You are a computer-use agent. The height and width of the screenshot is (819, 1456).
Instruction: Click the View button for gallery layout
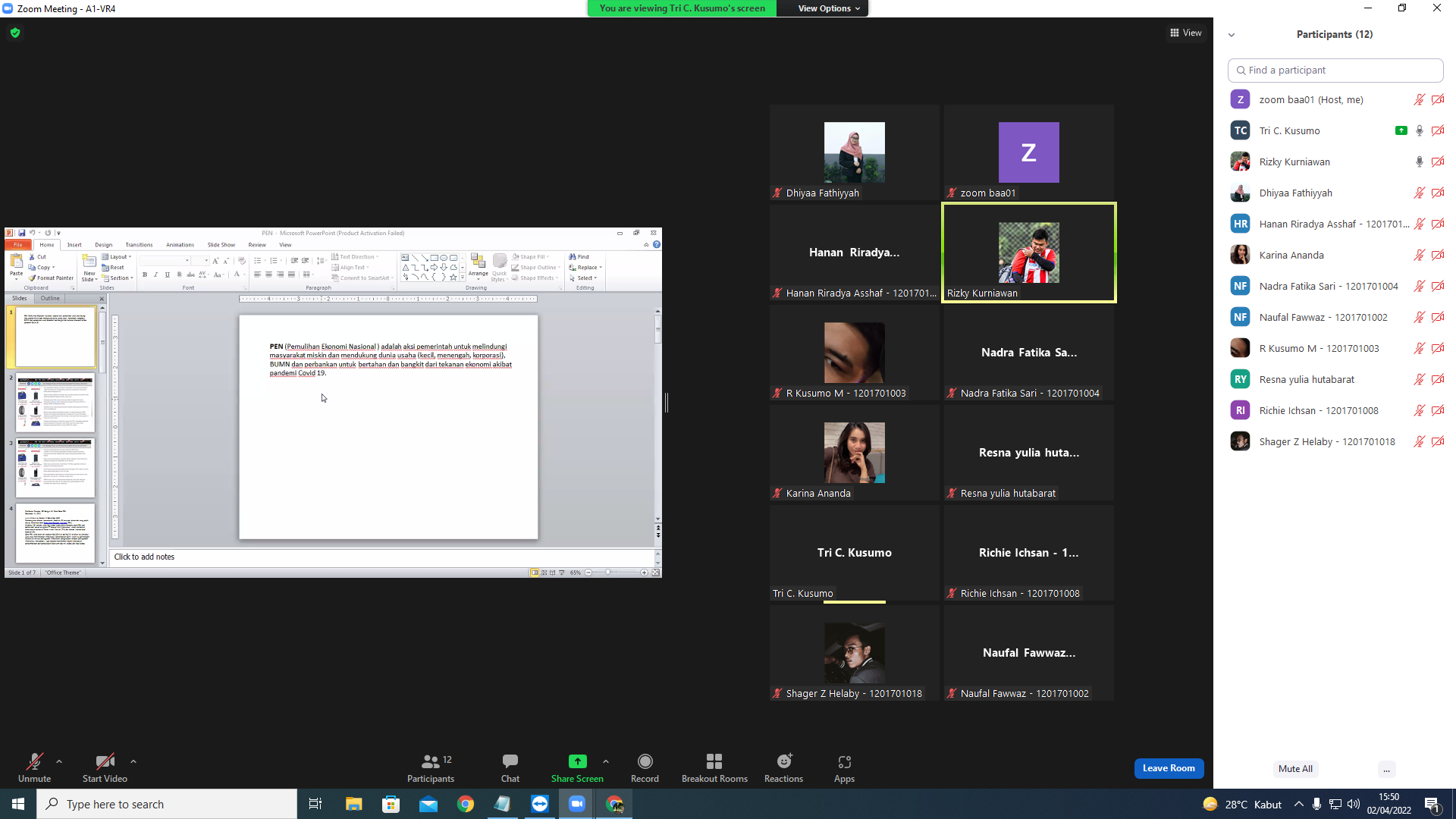click(x=1185, y=33)
